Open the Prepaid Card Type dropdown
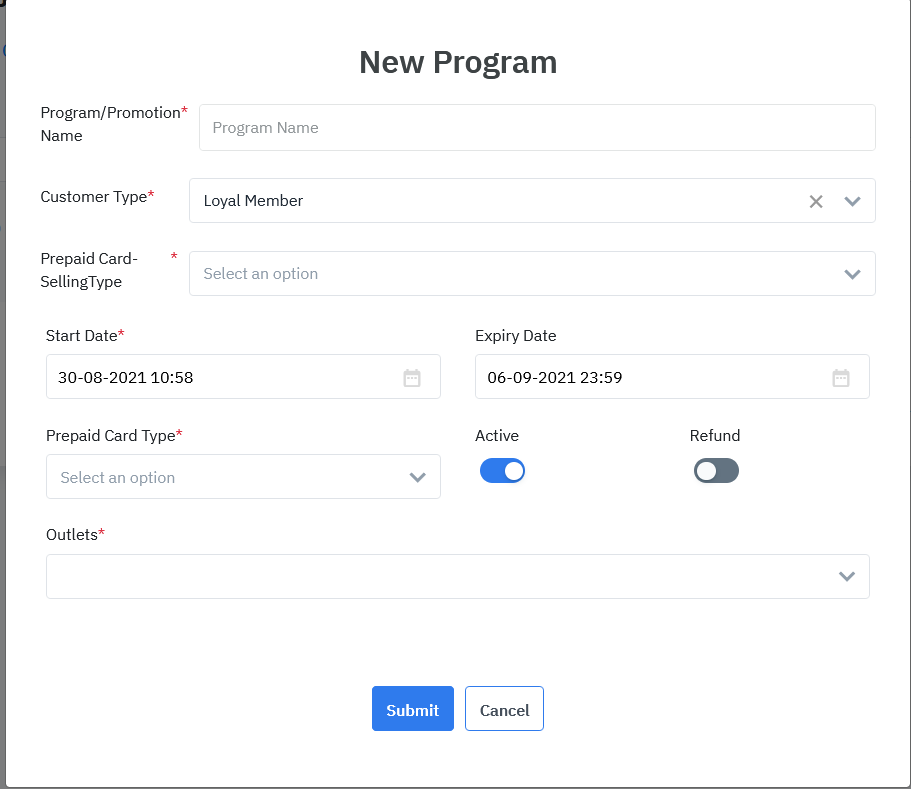The height and width of the screenshot is (789, 911). (243, 477)
